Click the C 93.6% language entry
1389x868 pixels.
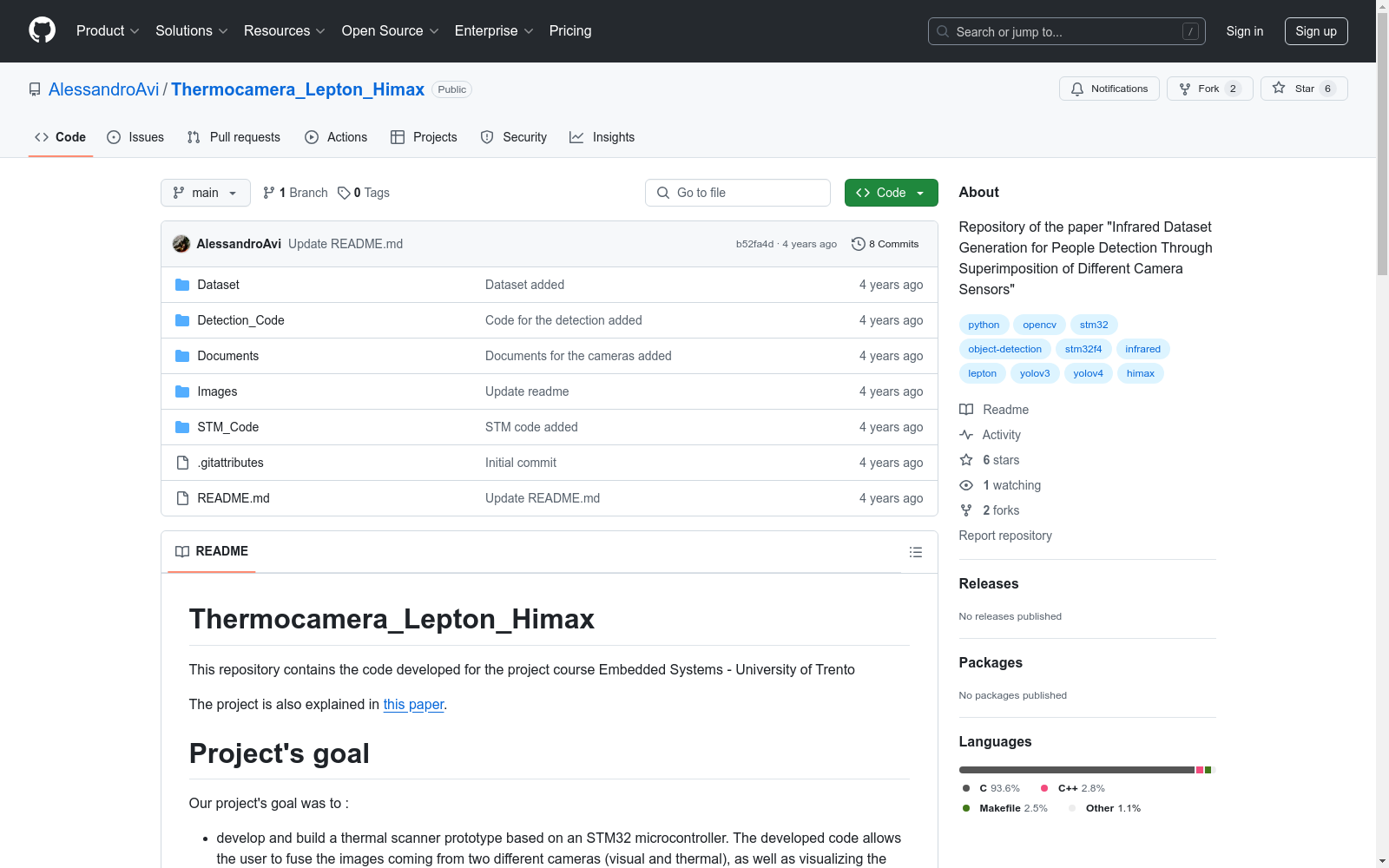[x=991, y=788]
